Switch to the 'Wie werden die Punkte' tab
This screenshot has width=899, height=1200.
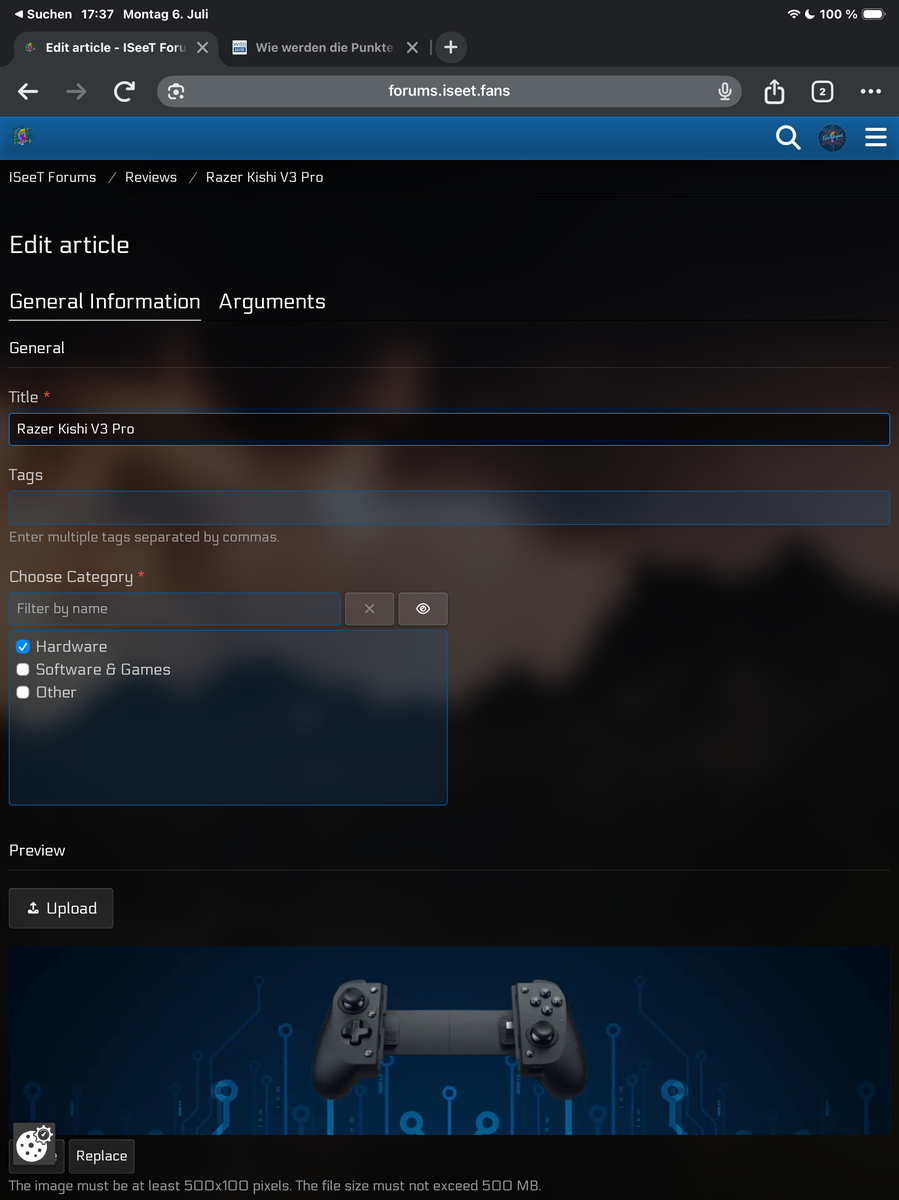325,47
